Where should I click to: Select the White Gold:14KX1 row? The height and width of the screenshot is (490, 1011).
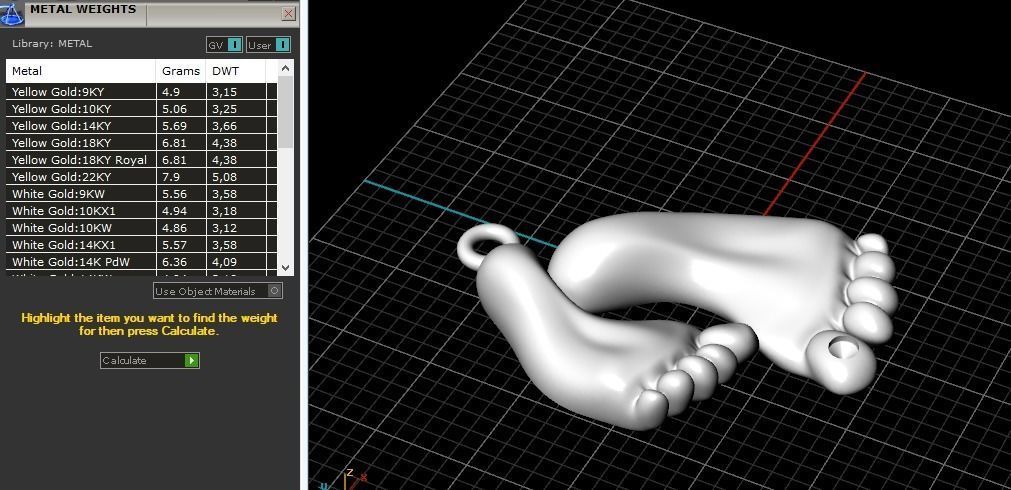point(141,245)
